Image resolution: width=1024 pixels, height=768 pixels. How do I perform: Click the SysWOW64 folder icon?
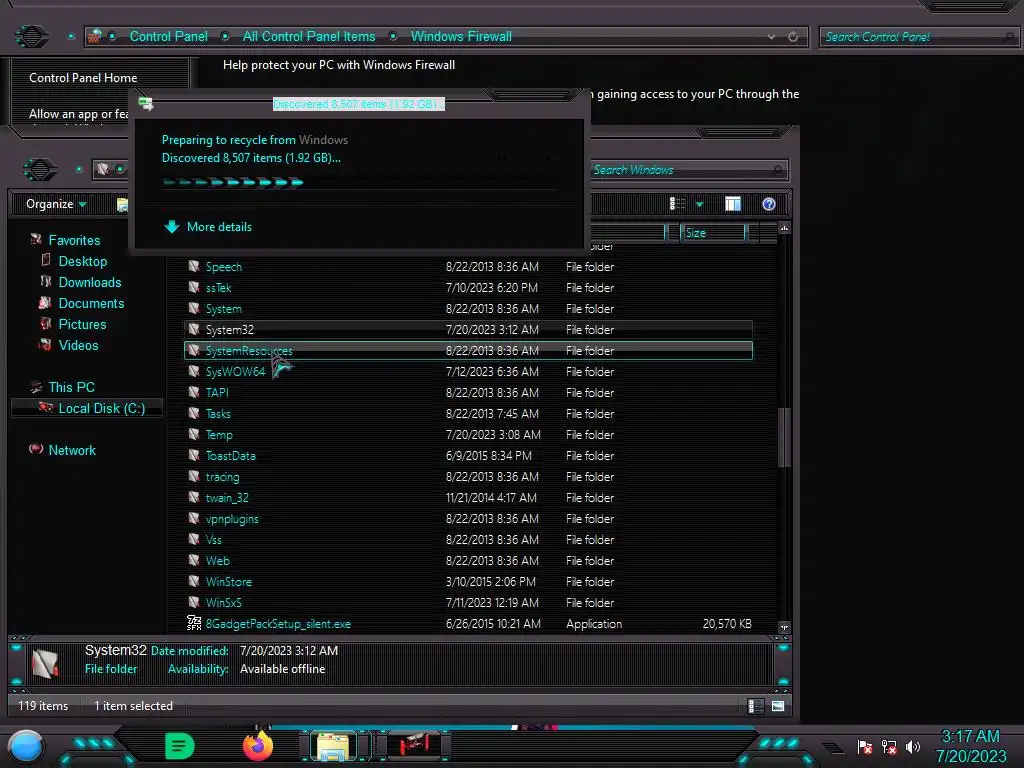click(x=194, y=372)
